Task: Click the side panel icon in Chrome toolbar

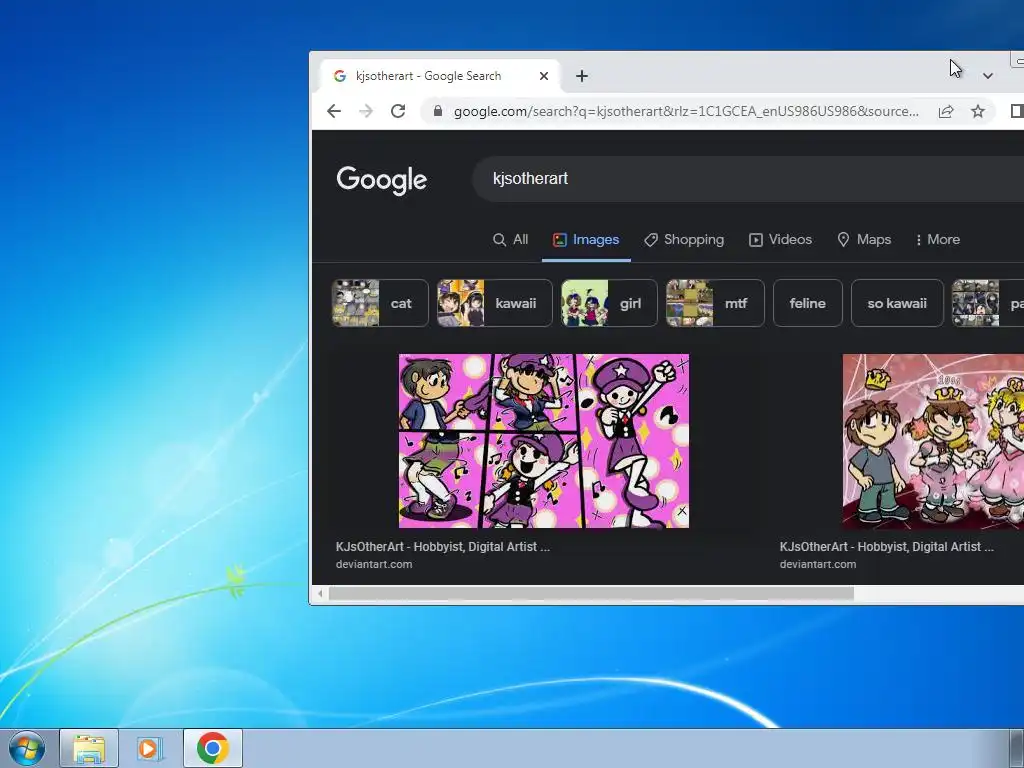Action: tap(1017, 111)
